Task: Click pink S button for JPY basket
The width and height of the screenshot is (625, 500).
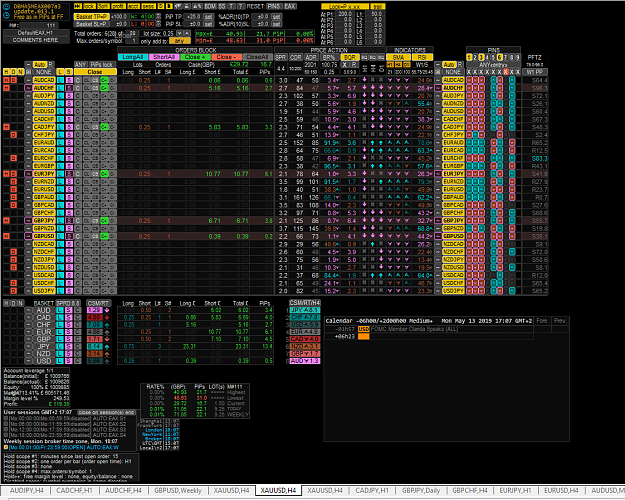Action: [69, 346]
